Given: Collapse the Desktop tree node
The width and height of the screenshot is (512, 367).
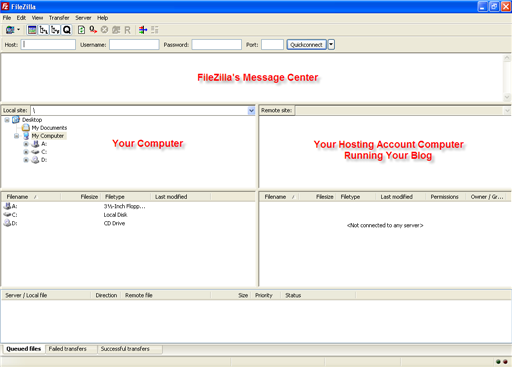Looking at the screenshot, I should coord(7,120).
